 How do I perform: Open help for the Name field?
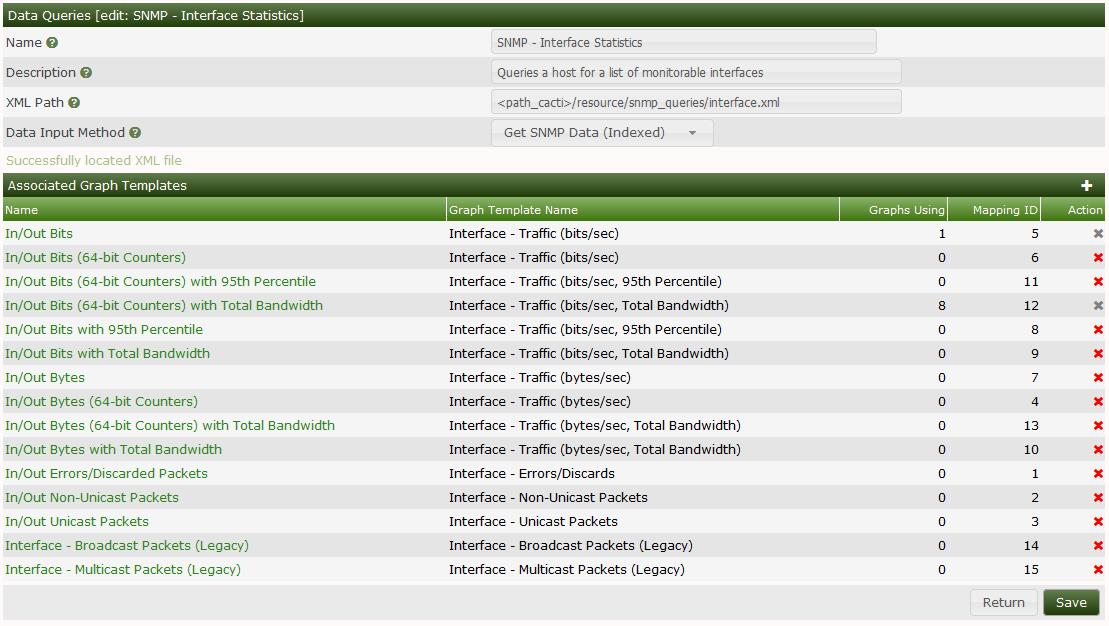[51, 43]
